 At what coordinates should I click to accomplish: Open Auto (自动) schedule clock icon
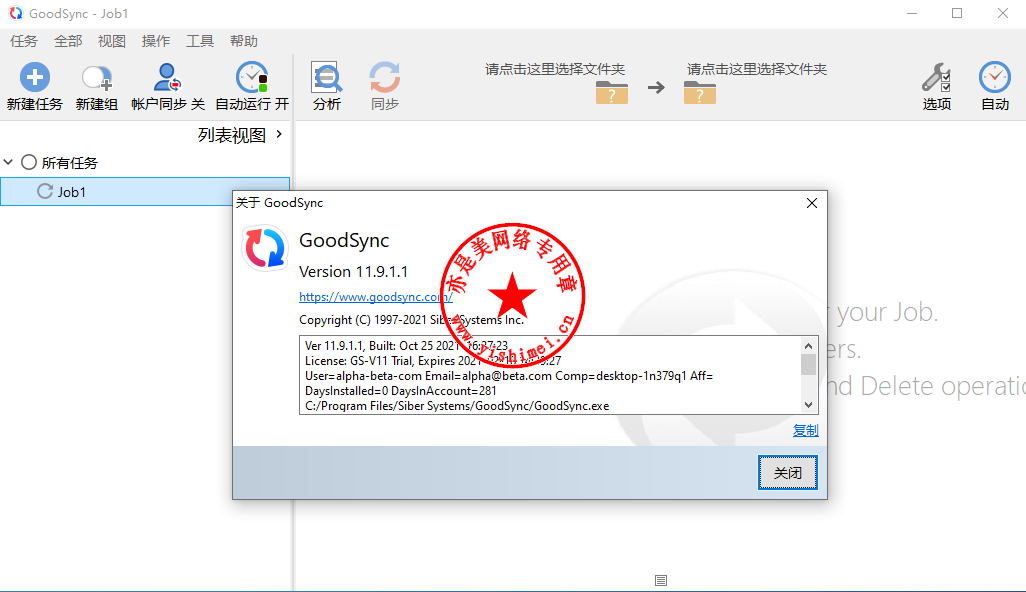[x=995, y=77]
